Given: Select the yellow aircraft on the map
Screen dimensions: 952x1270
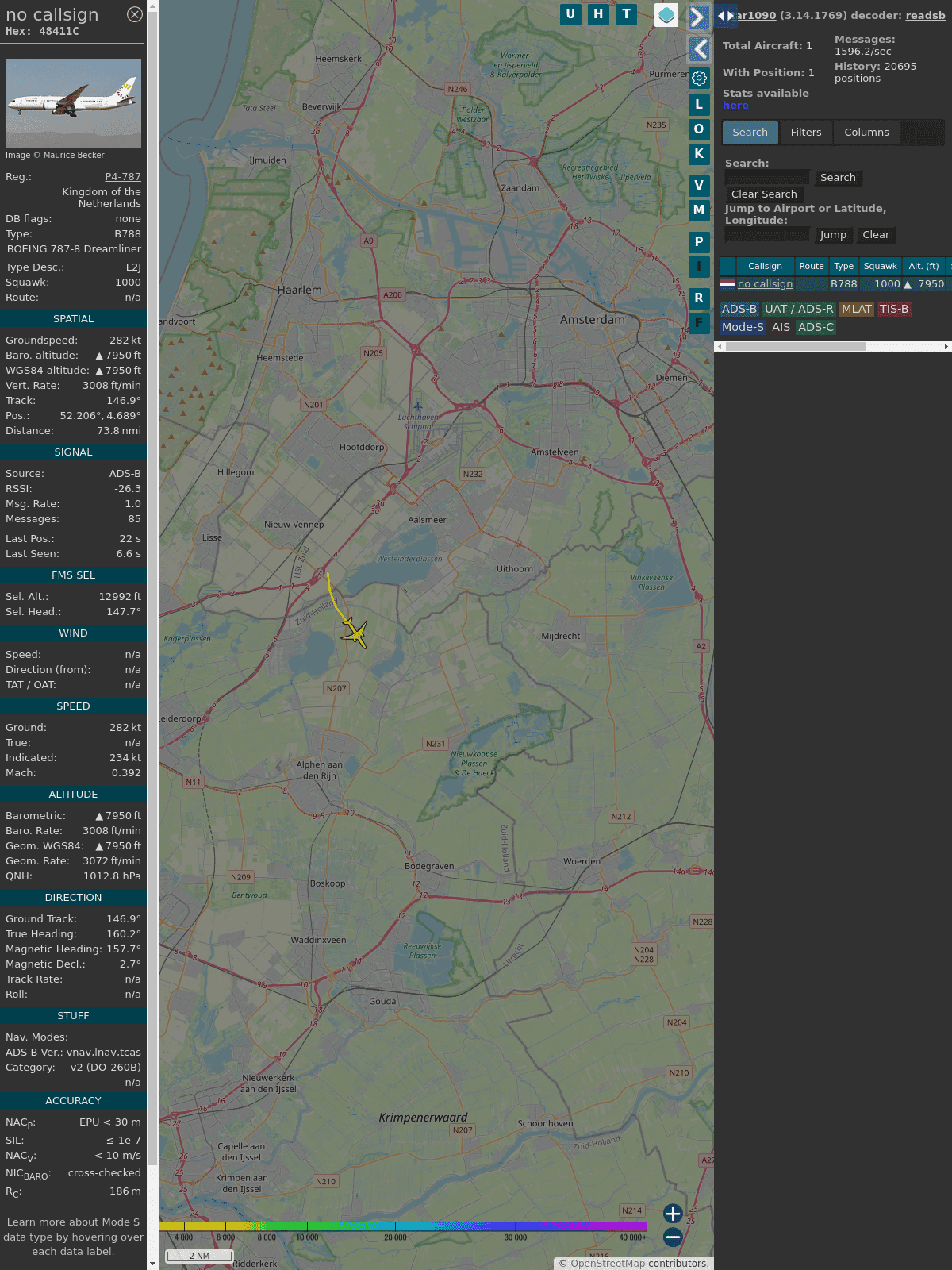Looking at the screenshot, I should (355, 634).
